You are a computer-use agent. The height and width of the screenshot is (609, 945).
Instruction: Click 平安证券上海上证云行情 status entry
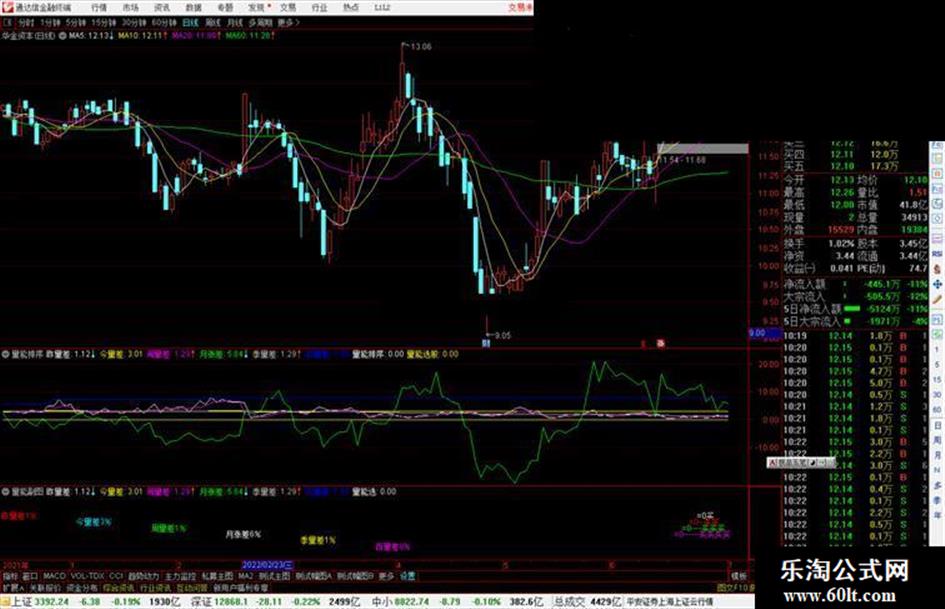click(x=670, y=602)
